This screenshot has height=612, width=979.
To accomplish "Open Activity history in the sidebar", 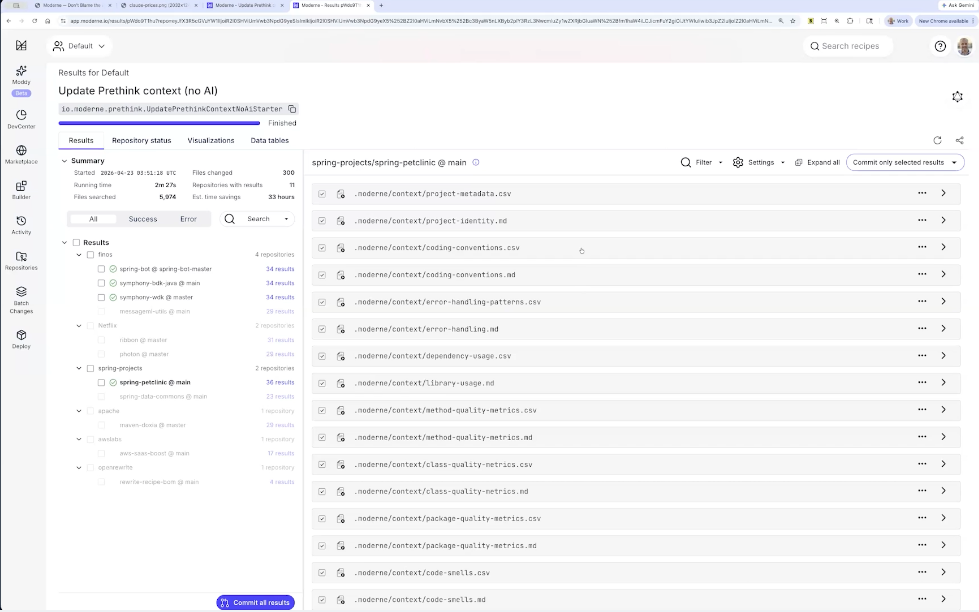I will click(x=21, y=225).
